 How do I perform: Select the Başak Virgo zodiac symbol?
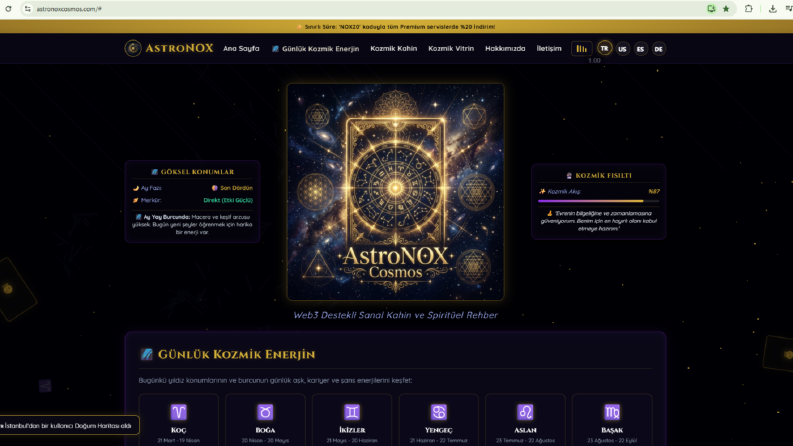[612, 412]
